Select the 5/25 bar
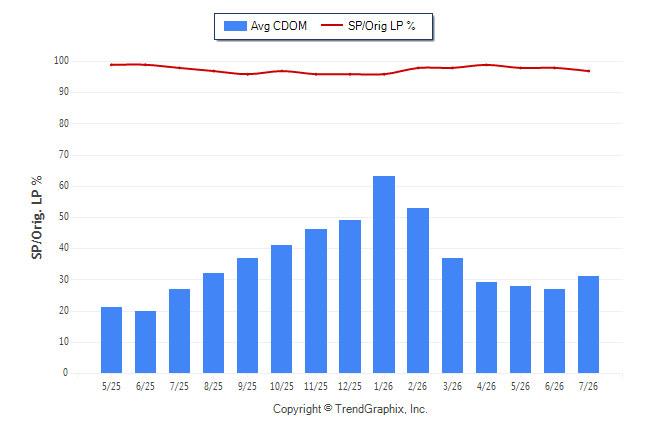The height and width of the screenshot is (434, 646). coord(111,340)
